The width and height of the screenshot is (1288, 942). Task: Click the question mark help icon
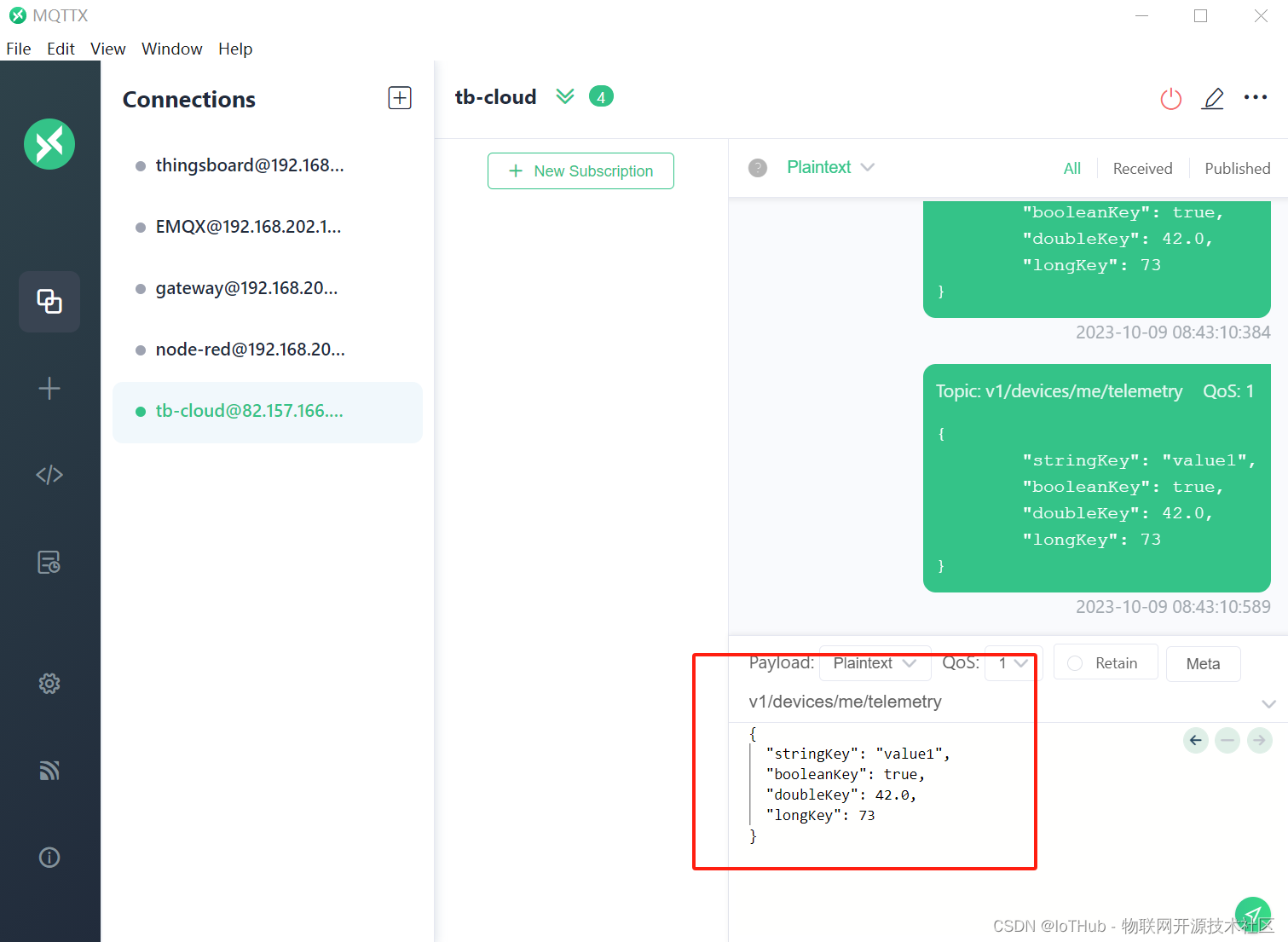click(x=758, y=168)
